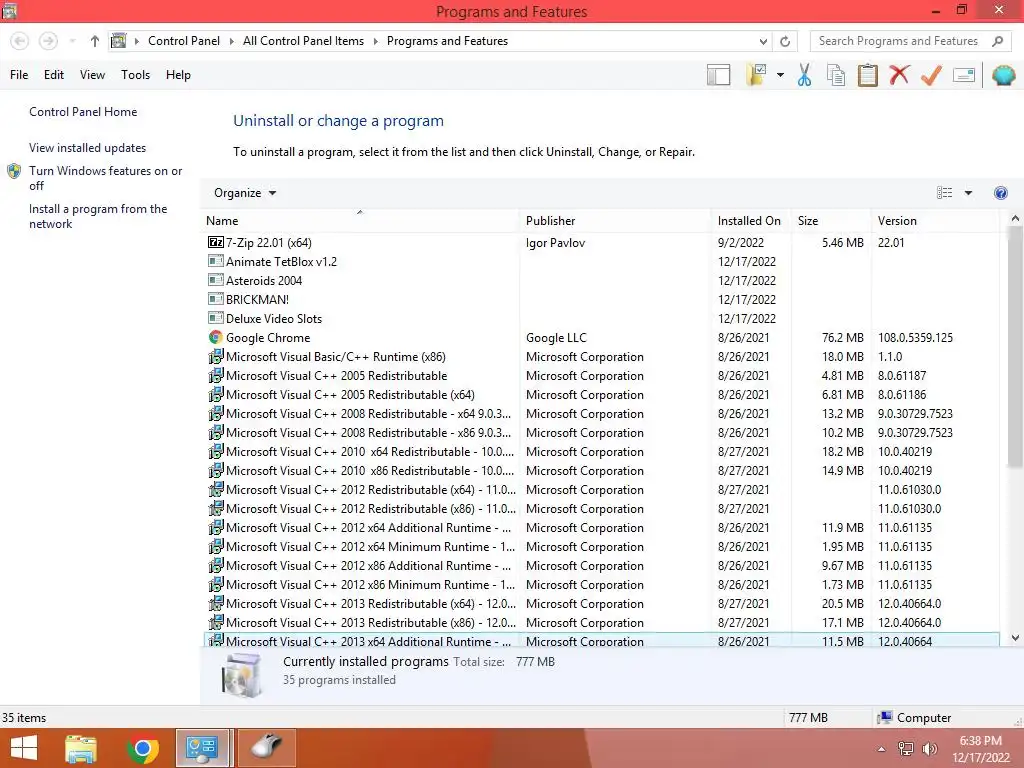The width and height of the screenshot is (1024, 768).
Task: Sort by the Name column header
Action: click(x=360, y=221)
